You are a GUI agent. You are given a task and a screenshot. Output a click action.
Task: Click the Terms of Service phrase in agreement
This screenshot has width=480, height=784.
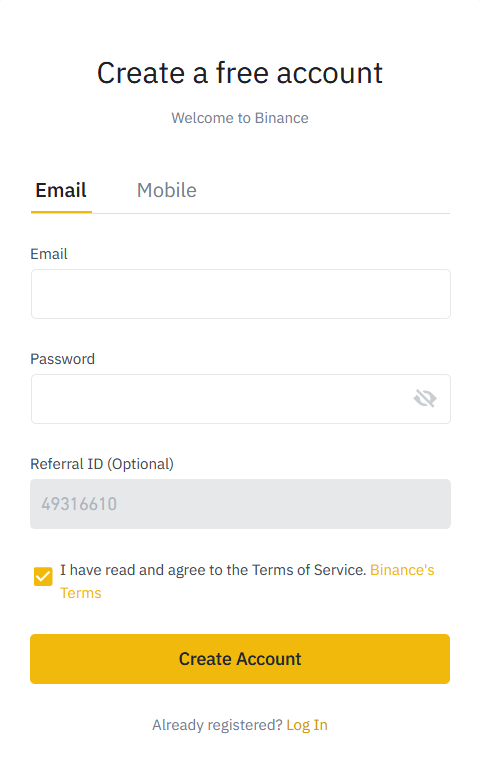click(x=308, y=570)
